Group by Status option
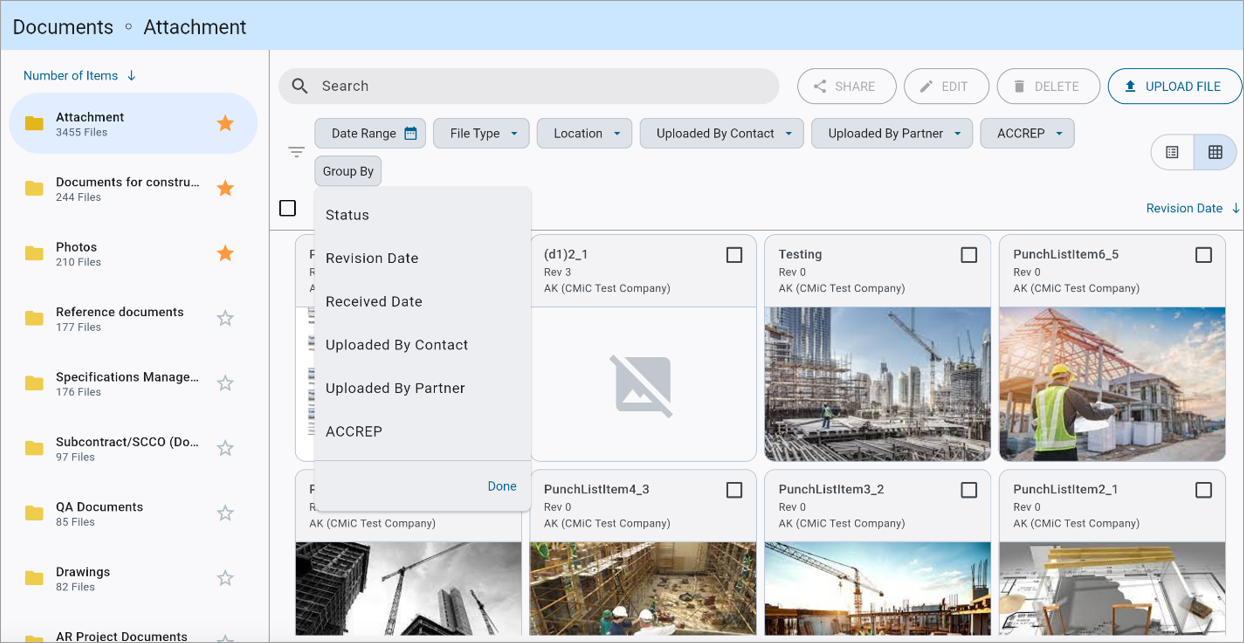Viewport: 1244px width, 643px height. pyautogui.click(x=422, y=215)
